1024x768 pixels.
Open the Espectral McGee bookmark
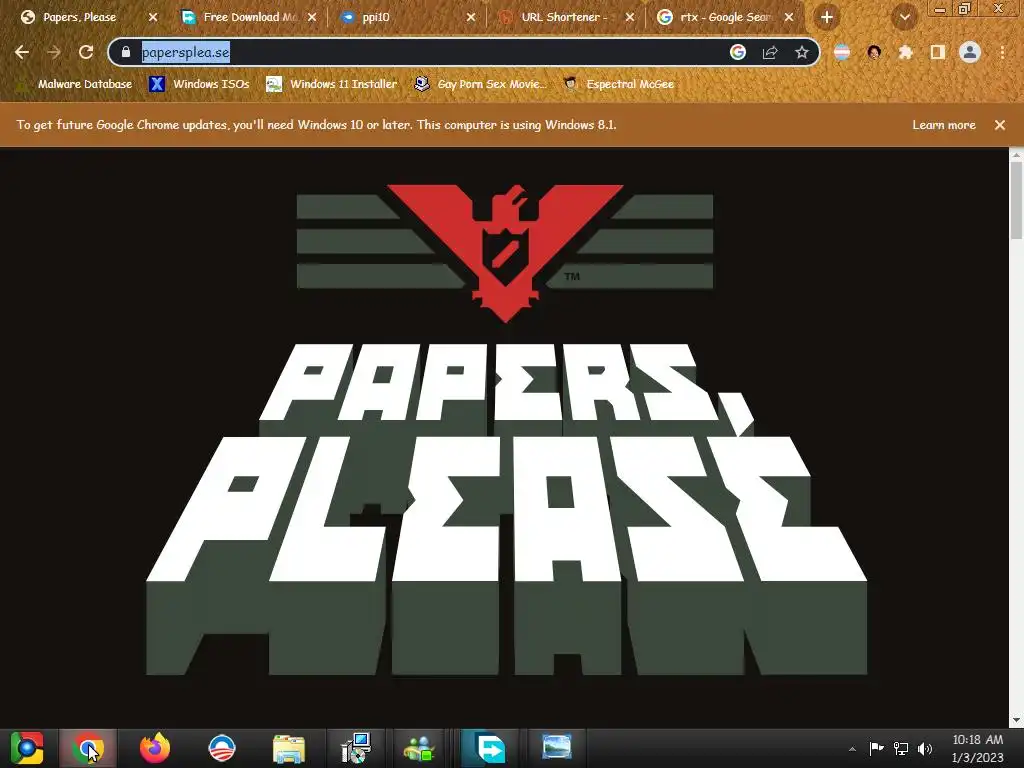[618, 84]
